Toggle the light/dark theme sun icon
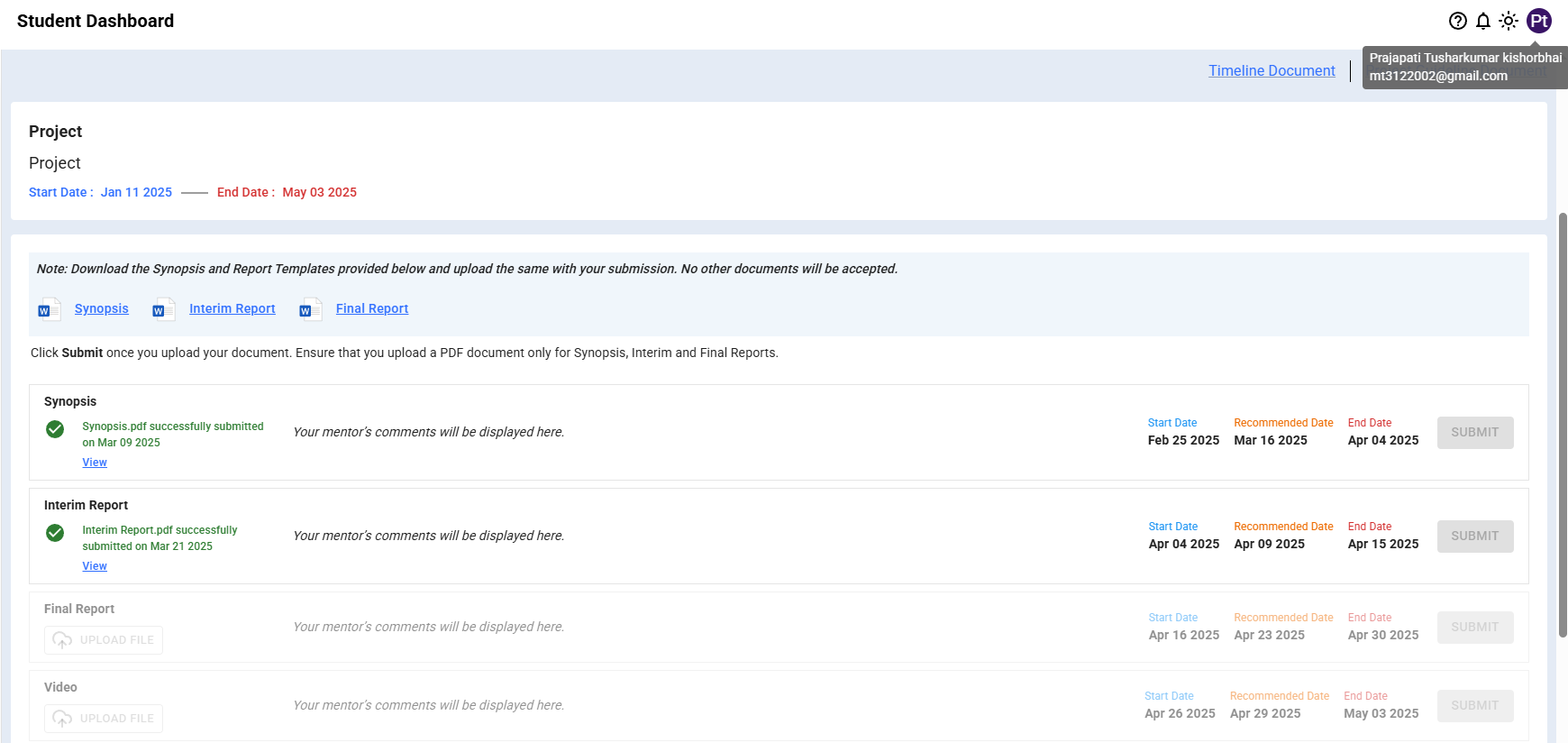The height and width of the screenshot is (743, 1568). (x=1509, y=21)
